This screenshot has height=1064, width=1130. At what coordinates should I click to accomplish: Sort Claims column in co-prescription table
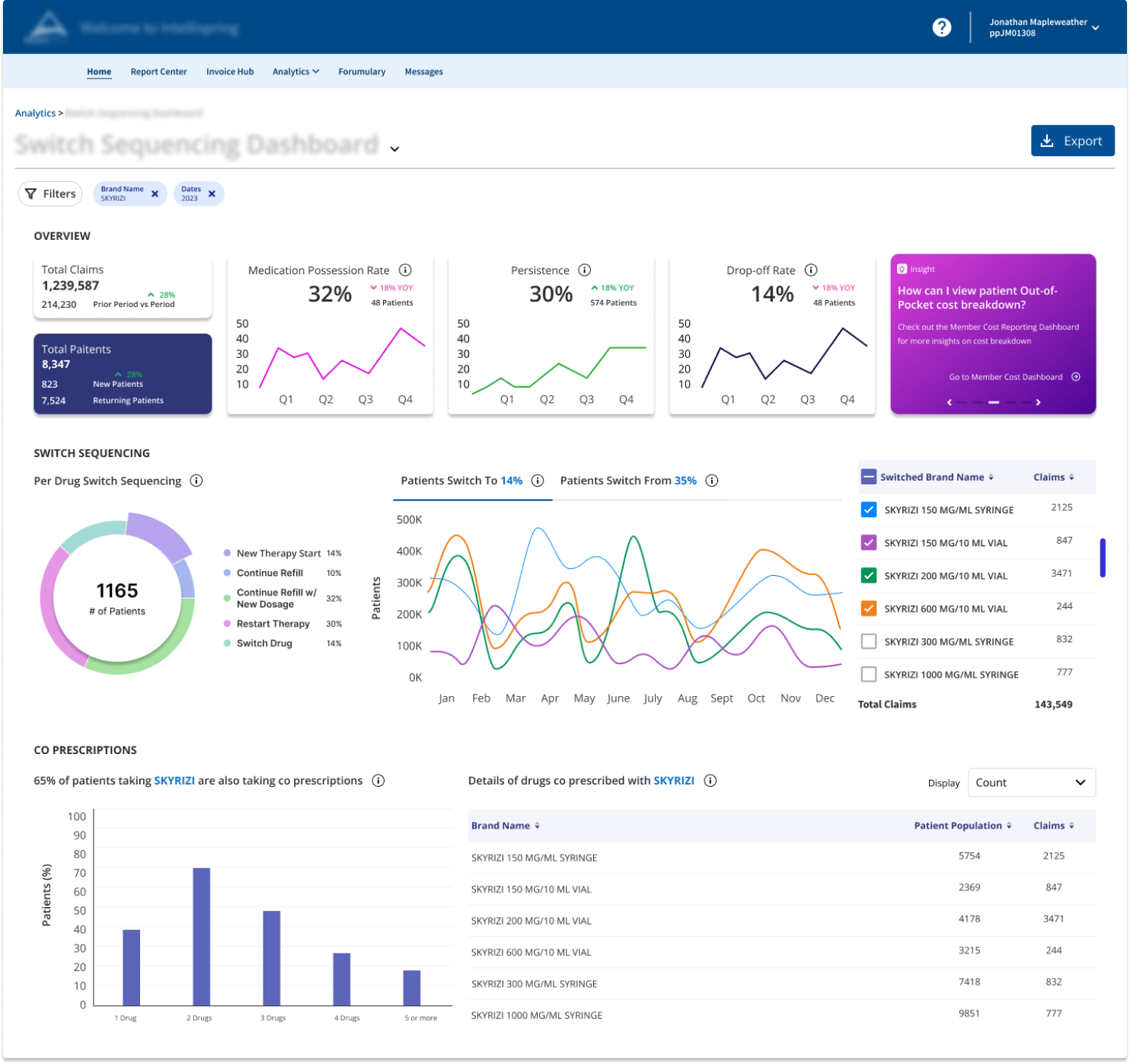click(1071, 826)
